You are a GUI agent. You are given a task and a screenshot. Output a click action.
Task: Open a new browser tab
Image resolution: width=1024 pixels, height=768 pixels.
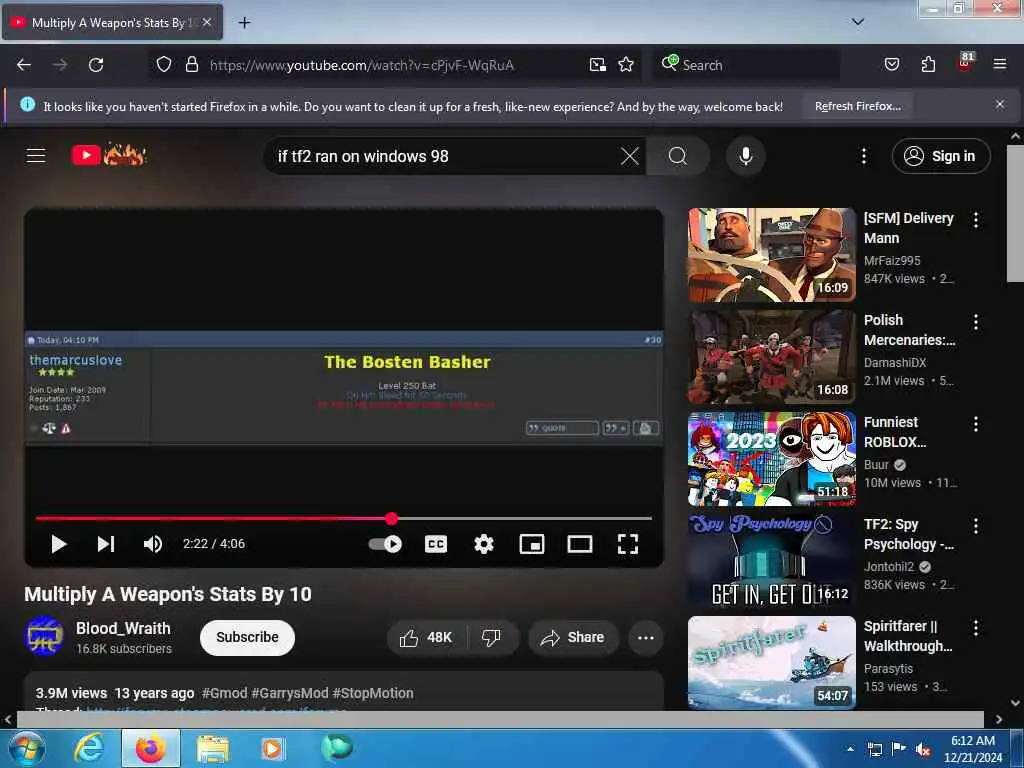click(244, 23)
